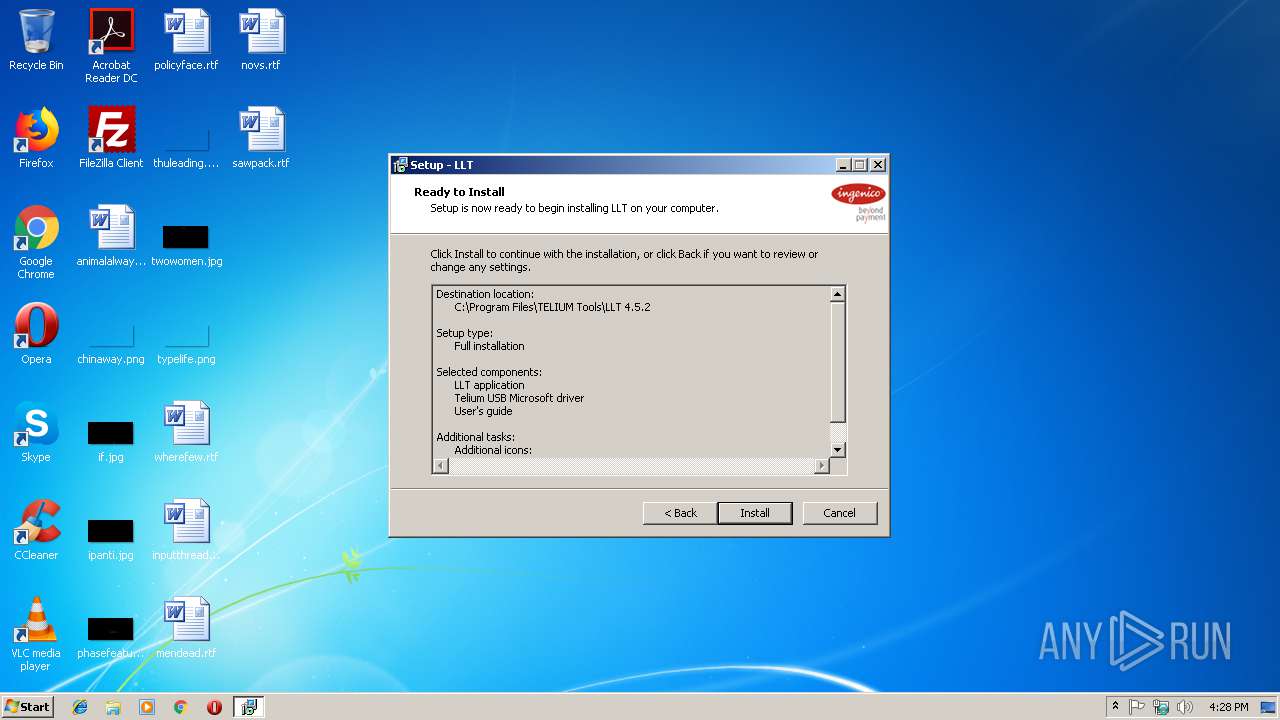
Task: Select chinaway.png desktop file
Action: [111, 343]
